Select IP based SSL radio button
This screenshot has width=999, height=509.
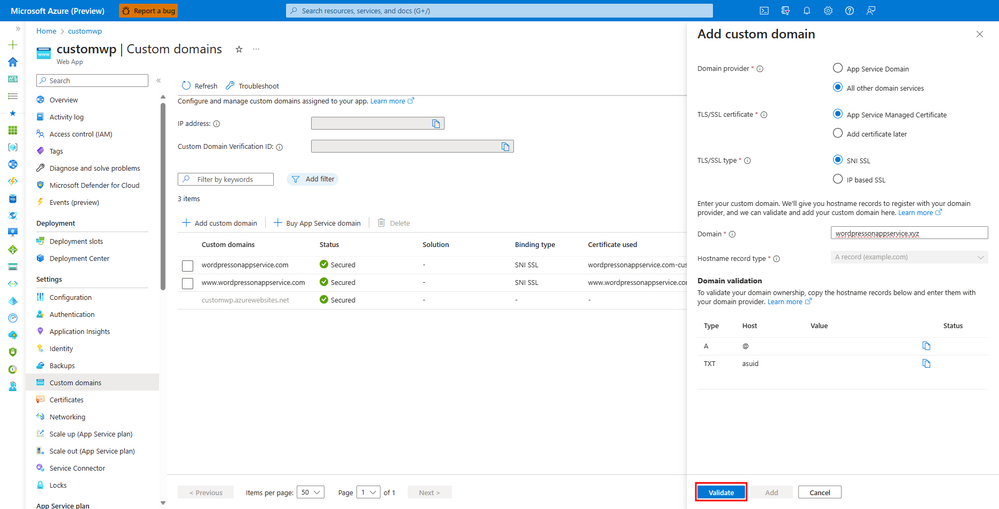tap(838, 180)
